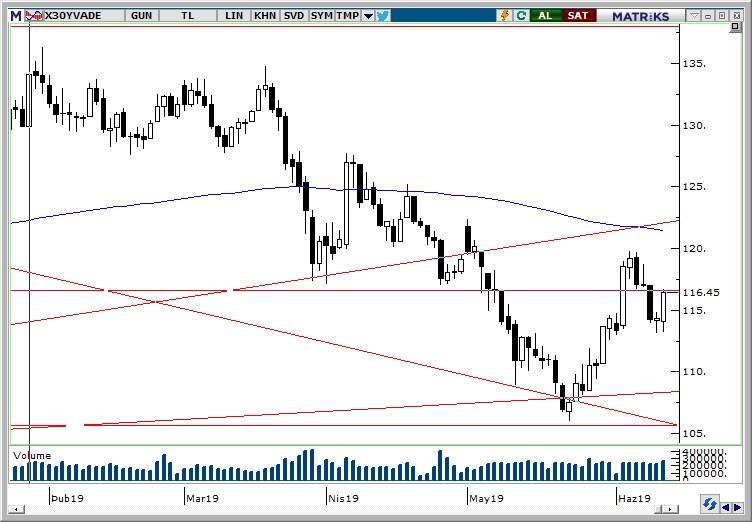Click the SYM toolbar button
752x522 pixels.
pyautogui.click(x=321, y=16)
